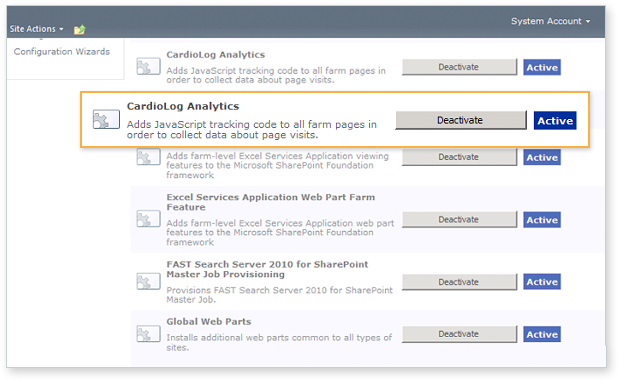Screen dimensions: 619x381
Task: Click the FAST Search Server feature icon
Action: [148, 282]
